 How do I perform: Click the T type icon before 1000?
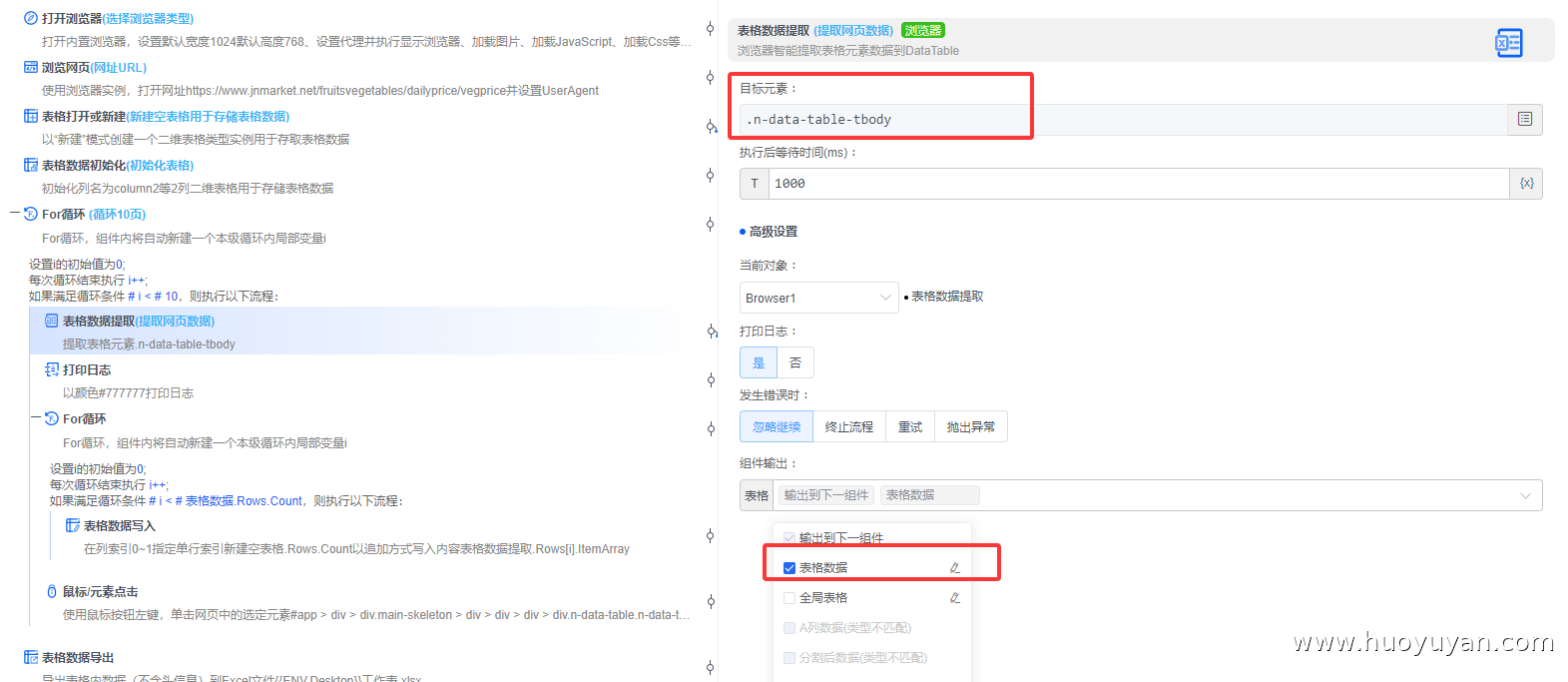[x=755, y=184]
